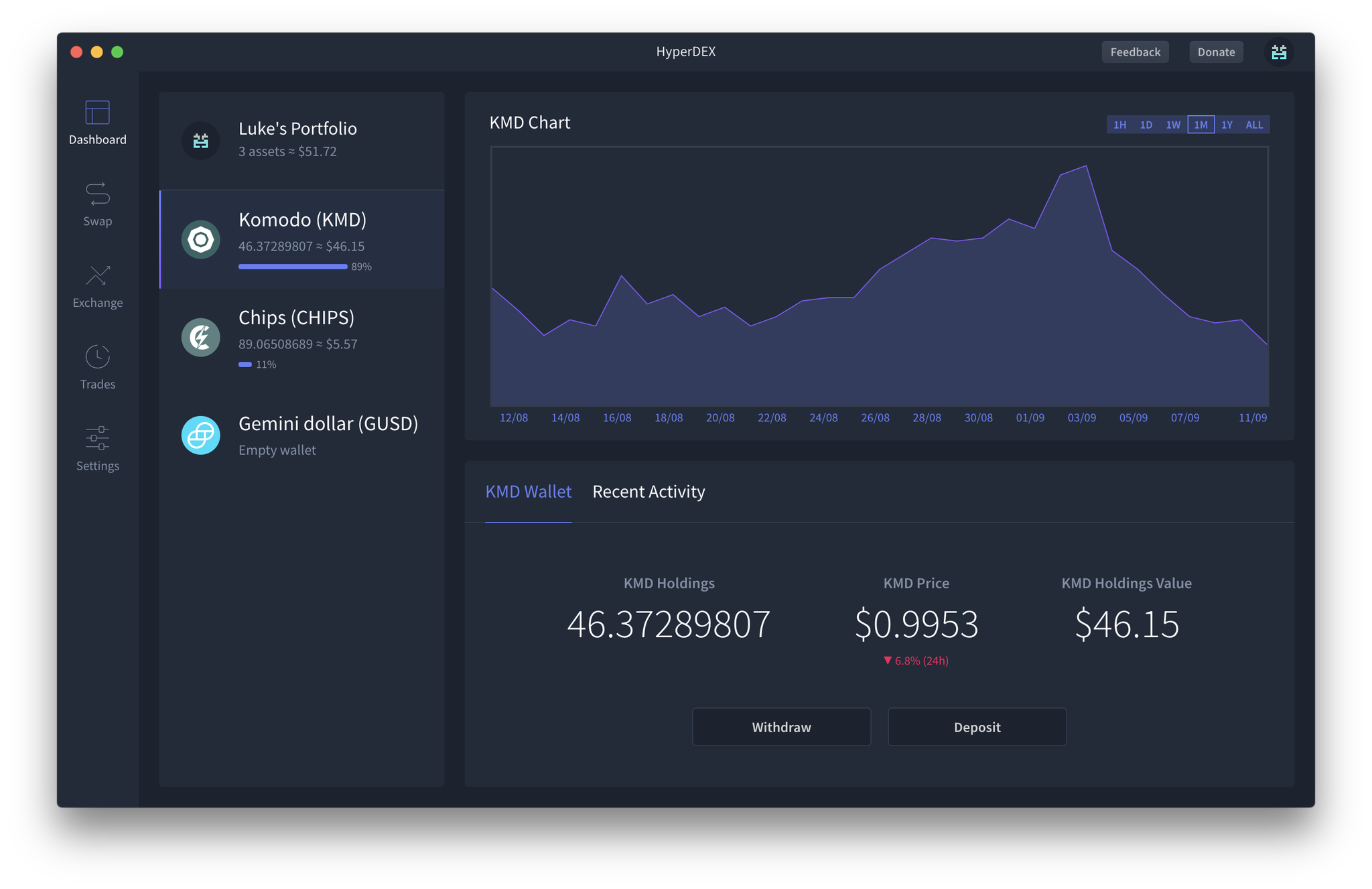Screen dimensions: 1372x889
Task: Click the red close window button
Action: tap(76, 52)
